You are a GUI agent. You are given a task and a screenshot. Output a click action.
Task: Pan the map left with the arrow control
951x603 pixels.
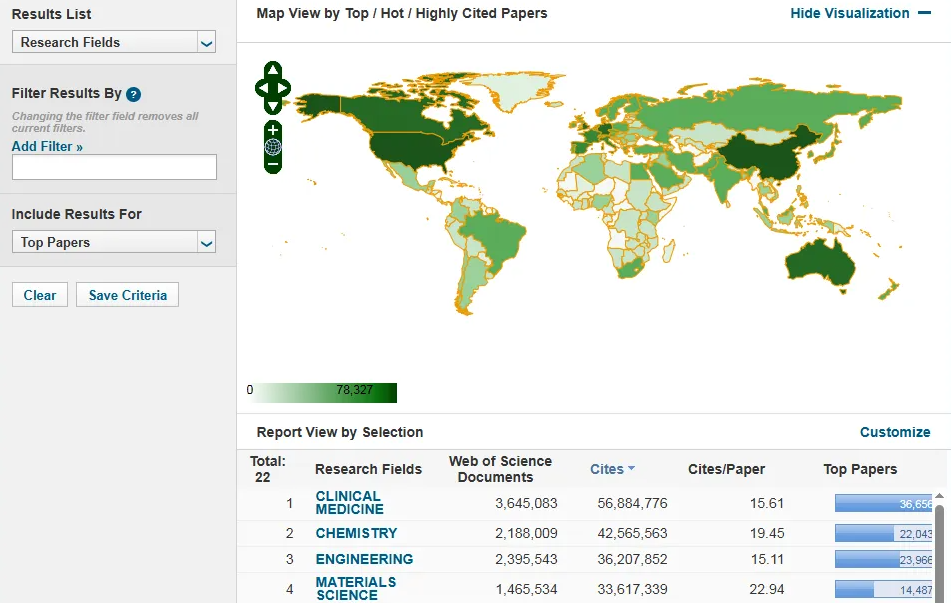[261, 88]
